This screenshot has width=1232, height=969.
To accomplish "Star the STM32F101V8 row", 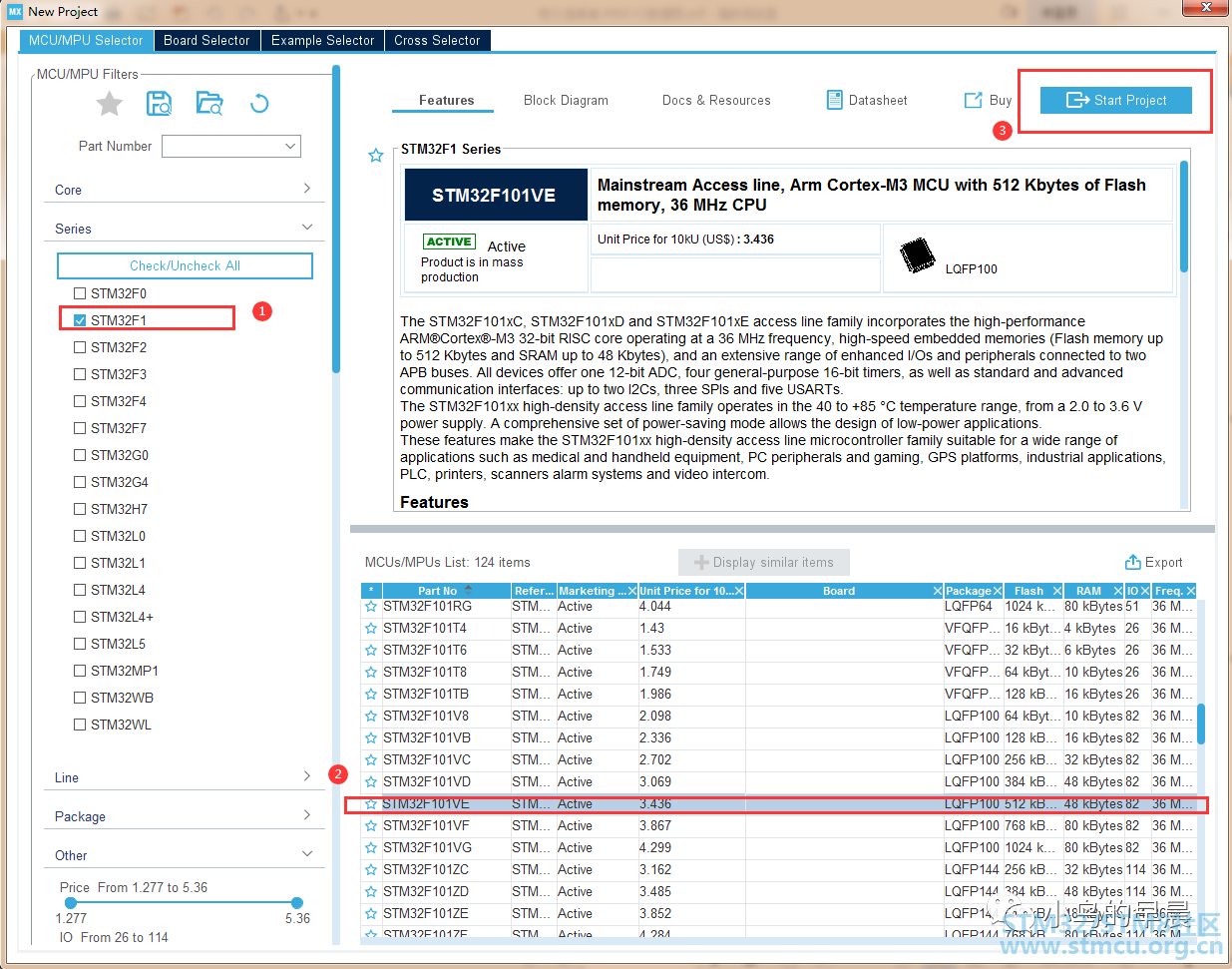I will coord(371,717).
